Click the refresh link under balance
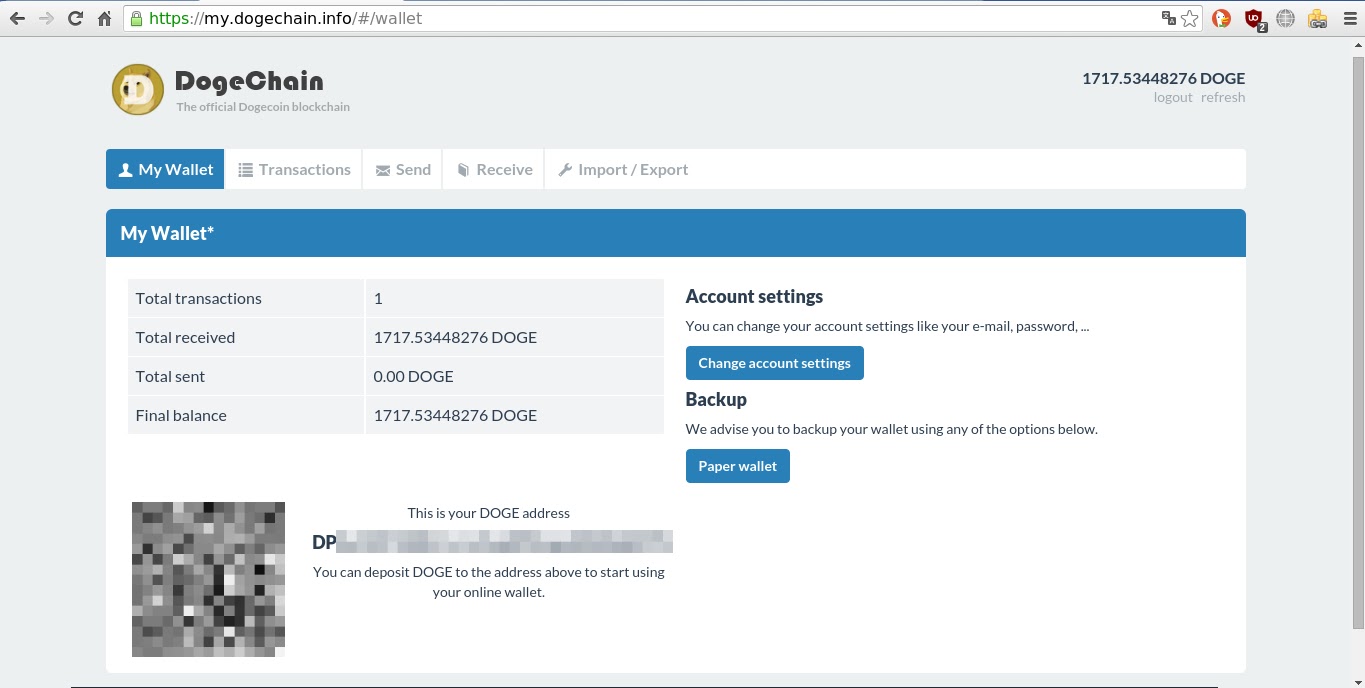Image resolution: width=1365 pixels, height=688 pixels. pos(1223,97)
